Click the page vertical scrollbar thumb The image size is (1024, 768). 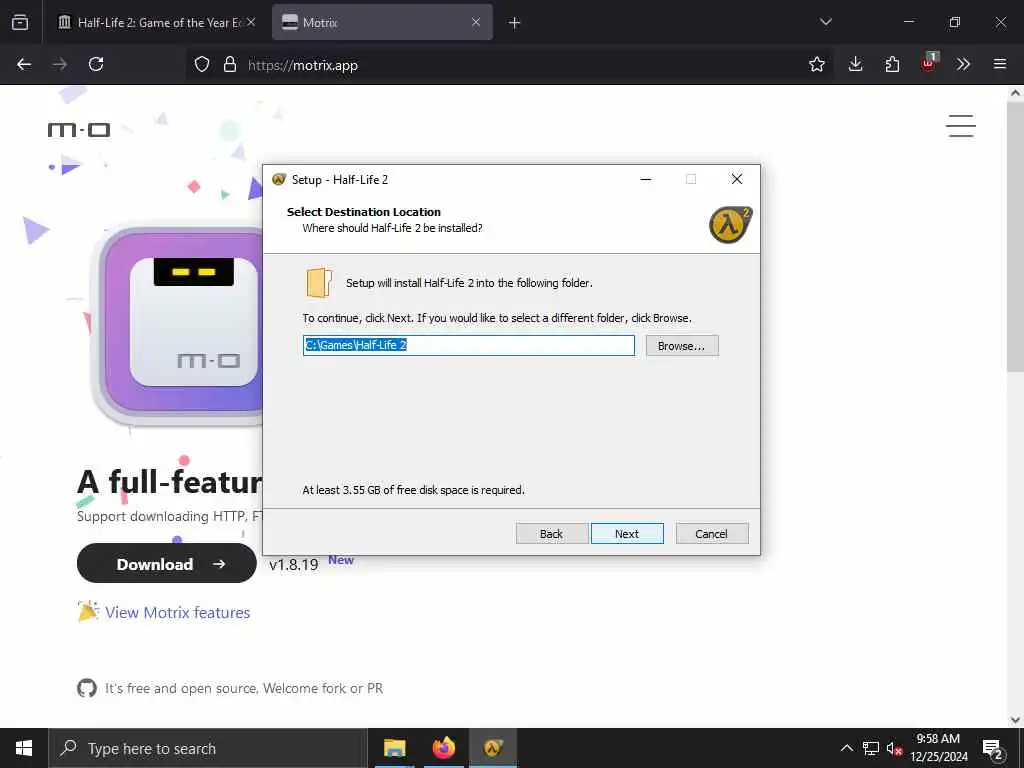pyautogui.click(x=1016, y=237)
